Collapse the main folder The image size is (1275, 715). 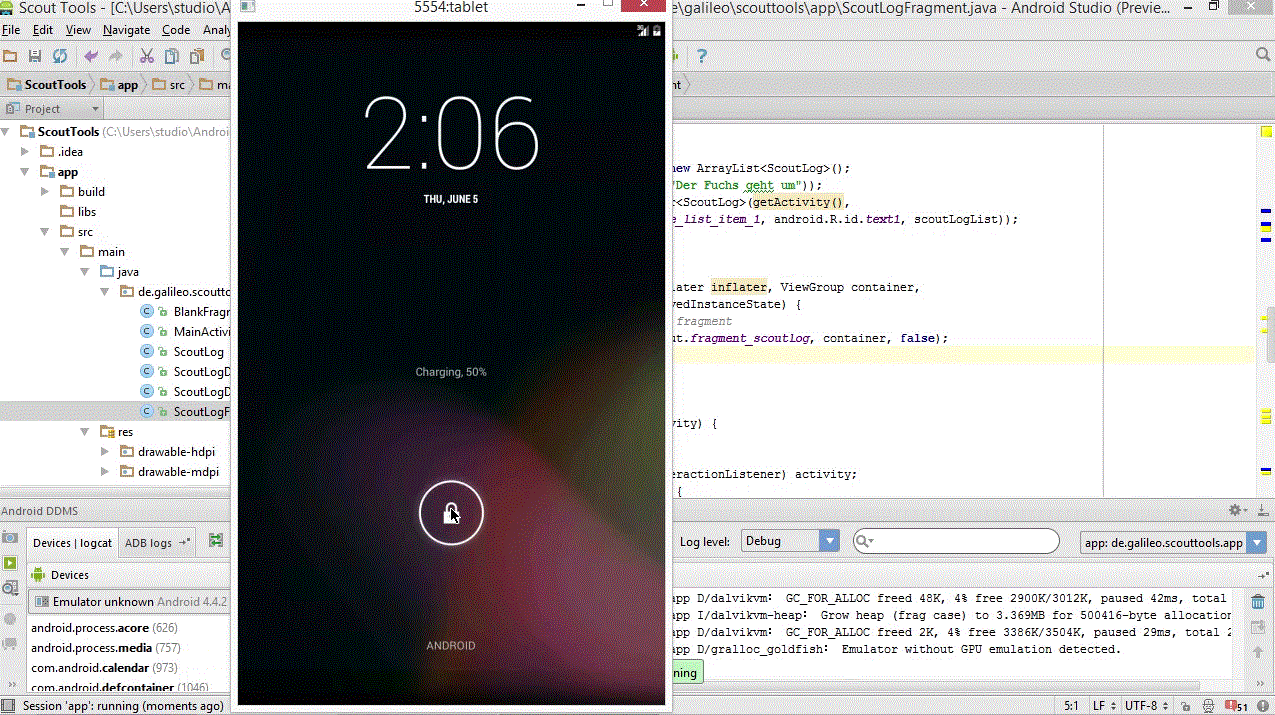(x=66, y=252)
